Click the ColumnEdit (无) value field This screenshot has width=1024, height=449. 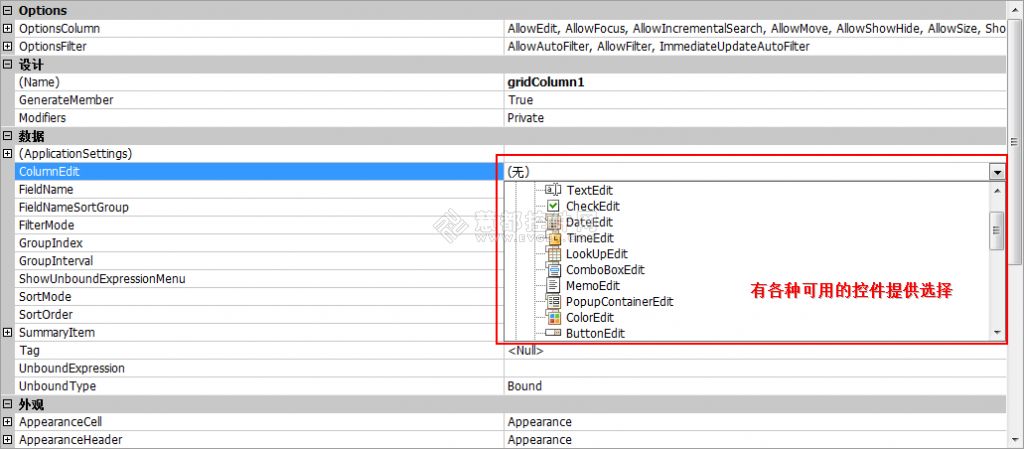click(x=746, y=172)
